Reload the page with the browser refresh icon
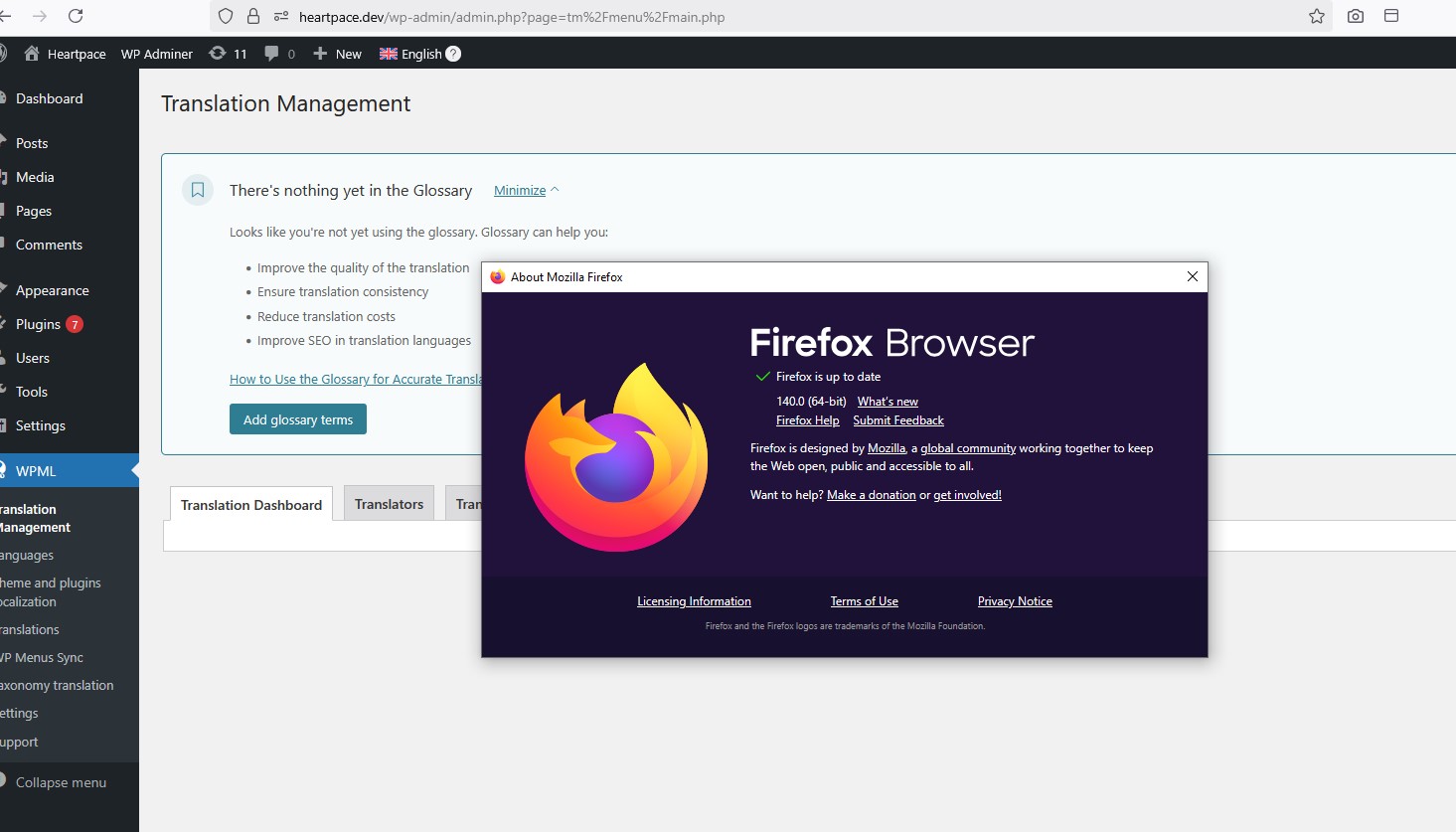This screenshot has height=832, width=1456. coord(76,16)
